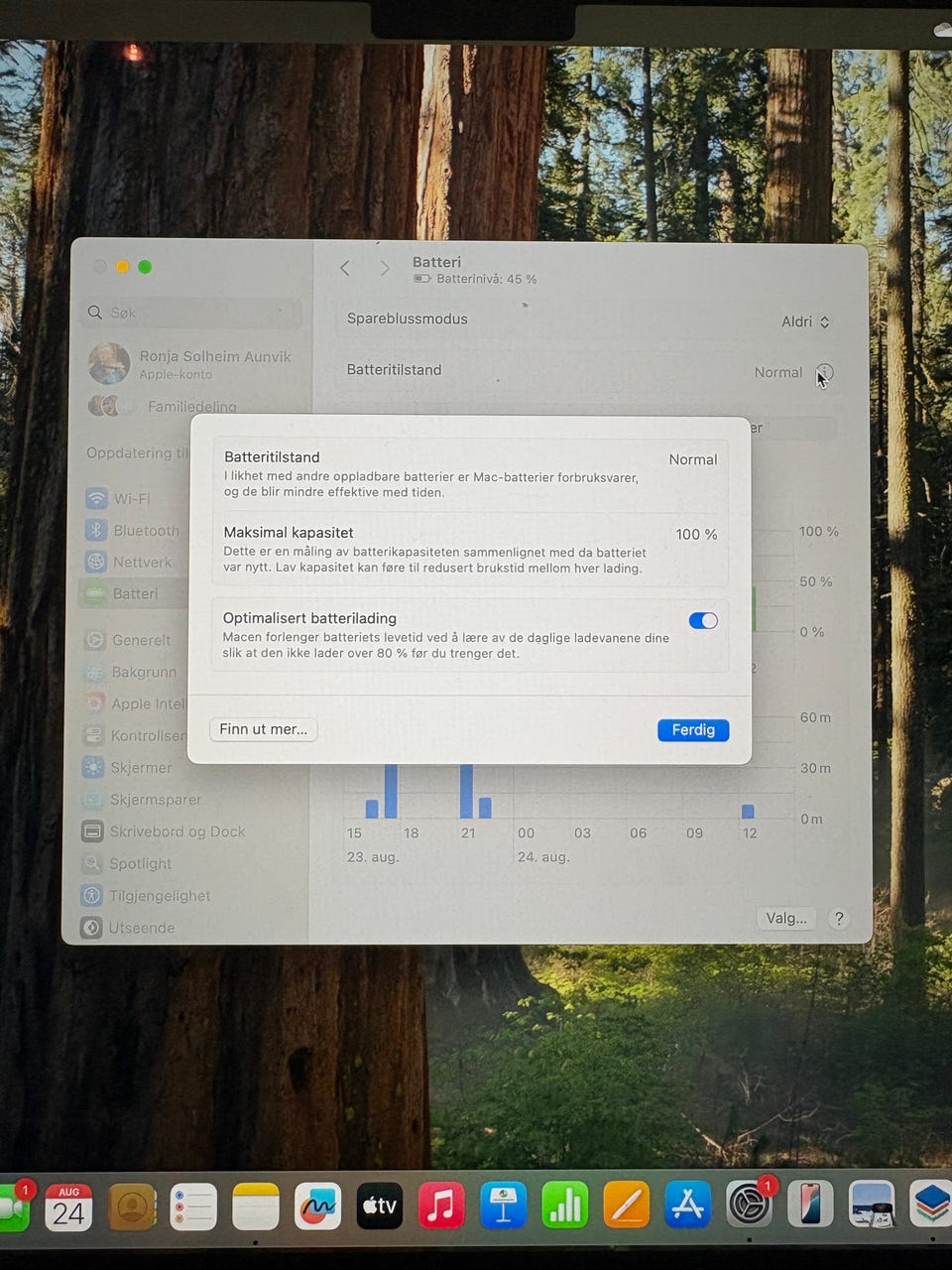952x1270 pixels.
Task: Open Generelt settings gear icon
Action: 94,640
